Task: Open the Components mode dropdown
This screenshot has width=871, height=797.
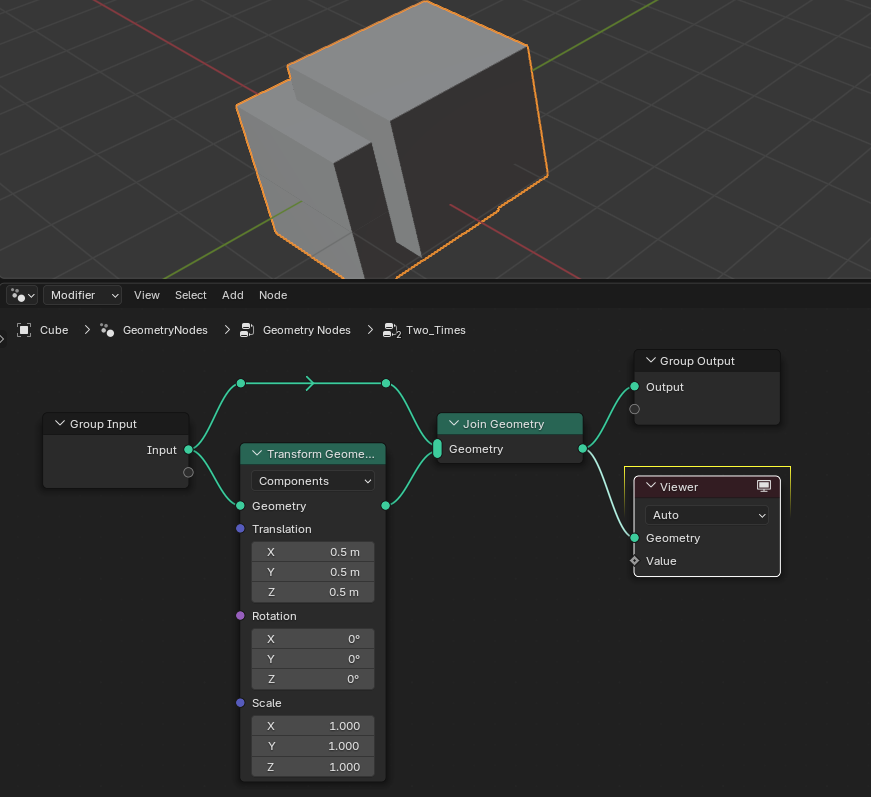Action: 313,481
